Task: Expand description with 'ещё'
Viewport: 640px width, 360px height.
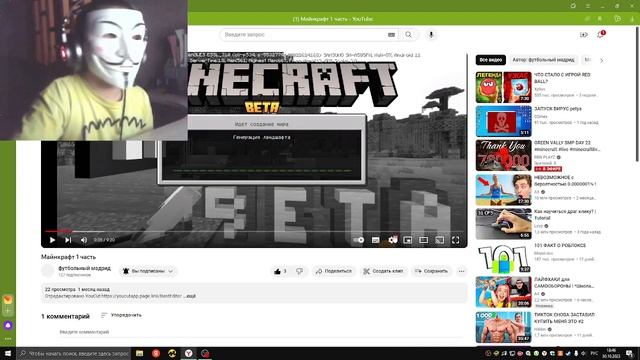Action: pos(191,296)
